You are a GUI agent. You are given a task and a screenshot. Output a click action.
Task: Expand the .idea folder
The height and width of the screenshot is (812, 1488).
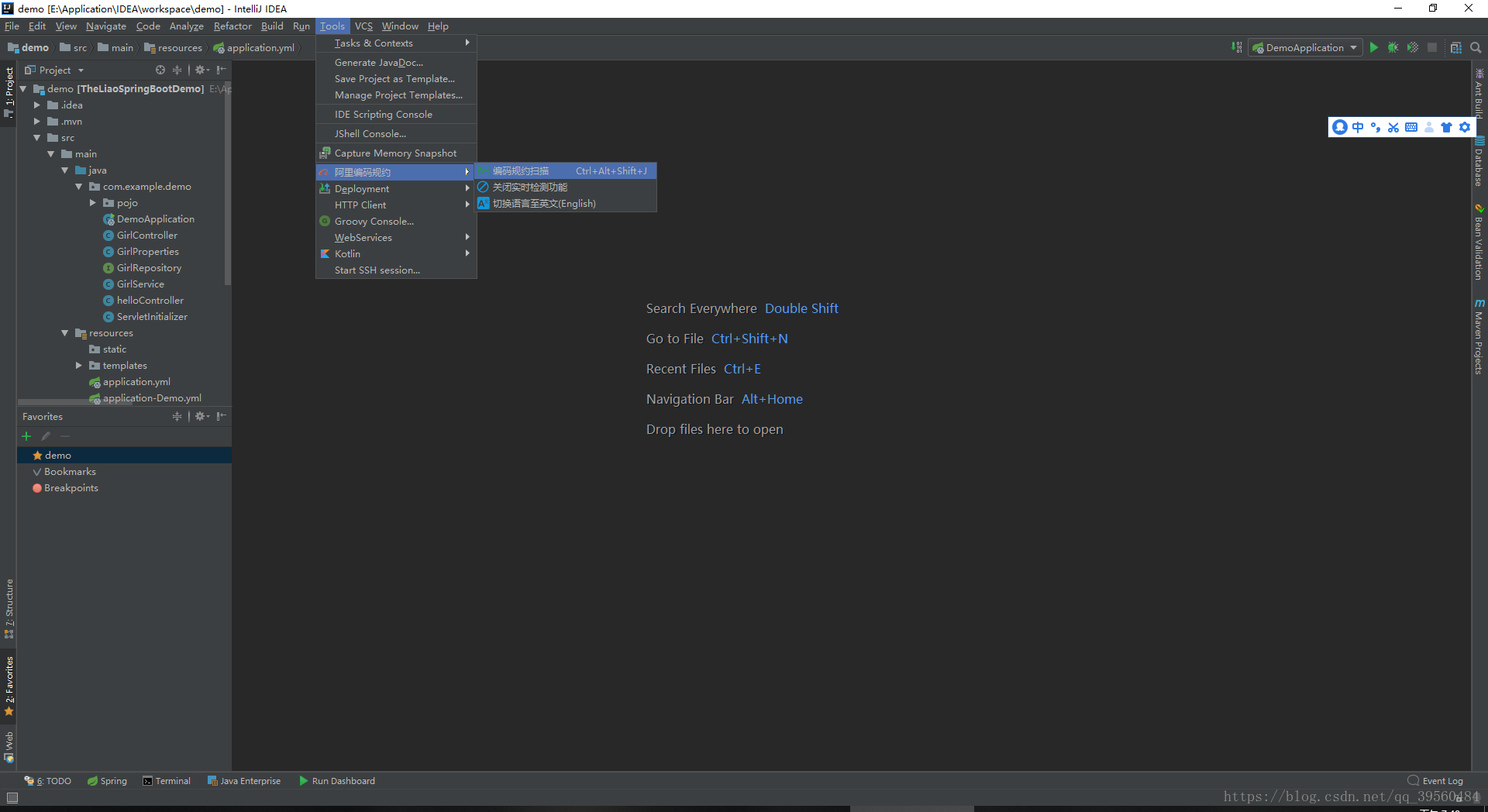(36, 105)
